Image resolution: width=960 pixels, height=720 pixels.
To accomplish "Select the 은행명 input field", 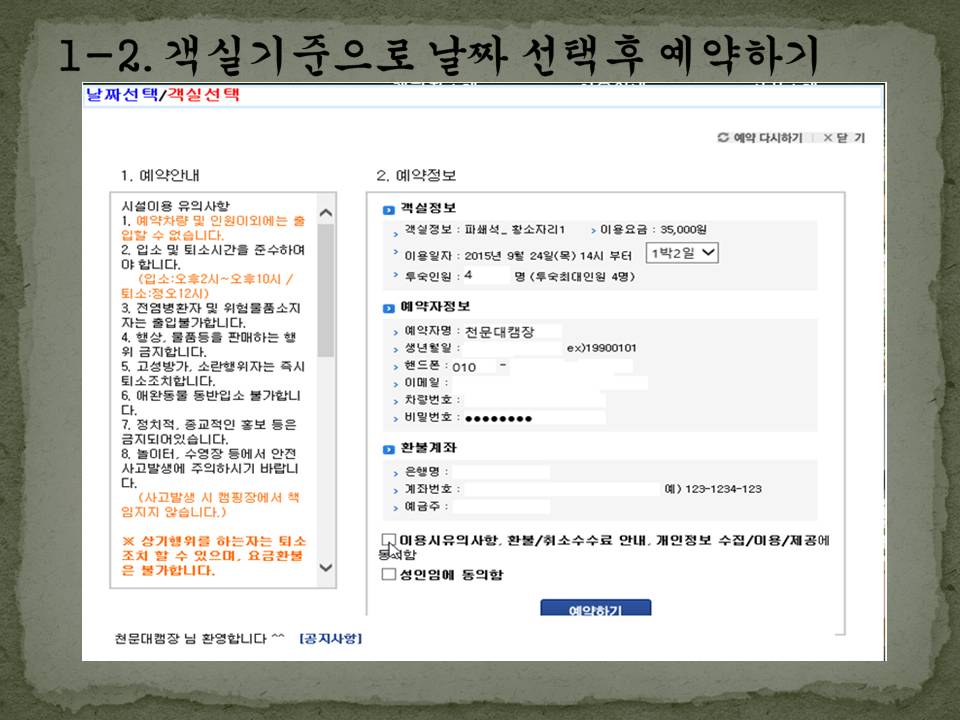I will tap(503, 471).
